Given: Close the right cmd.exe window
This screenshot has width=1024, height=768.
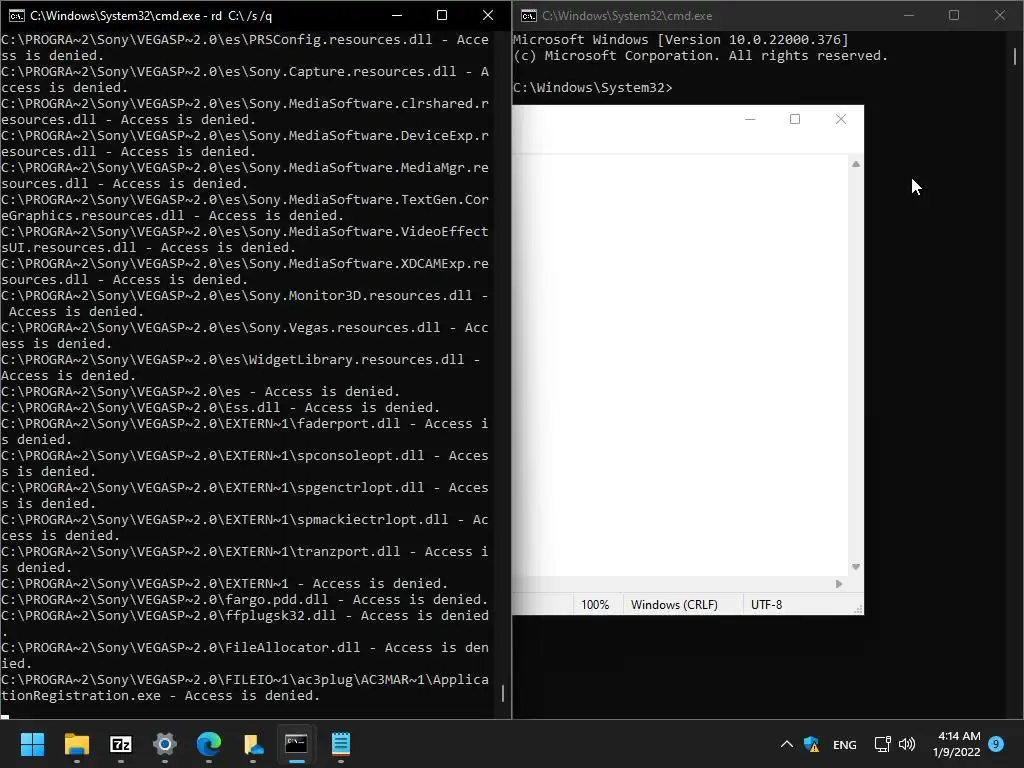Looking at the screenshot, I should point(1000,15).
